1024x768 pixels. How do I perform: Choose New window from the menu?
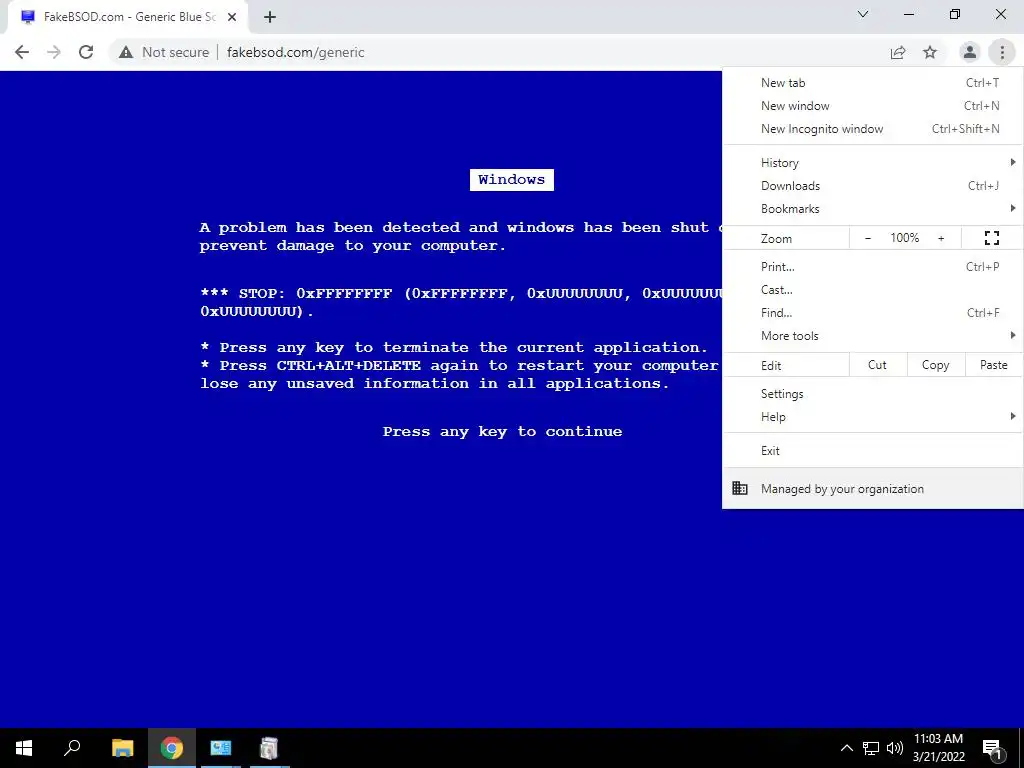pyautogui.click(x=872, y=106)
